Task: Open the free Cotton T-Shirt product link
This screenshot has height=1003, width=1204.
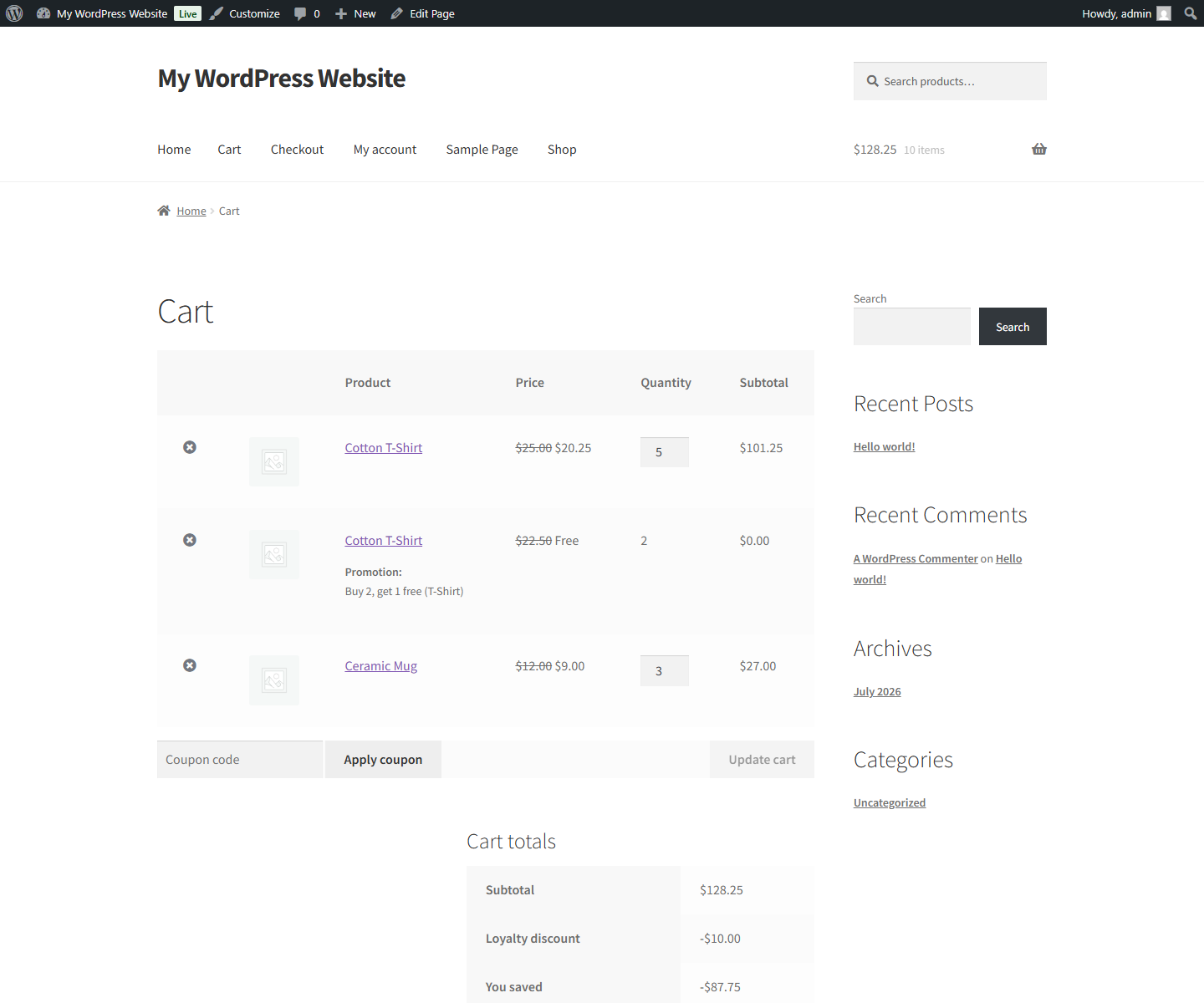Action: click(384, 541)
